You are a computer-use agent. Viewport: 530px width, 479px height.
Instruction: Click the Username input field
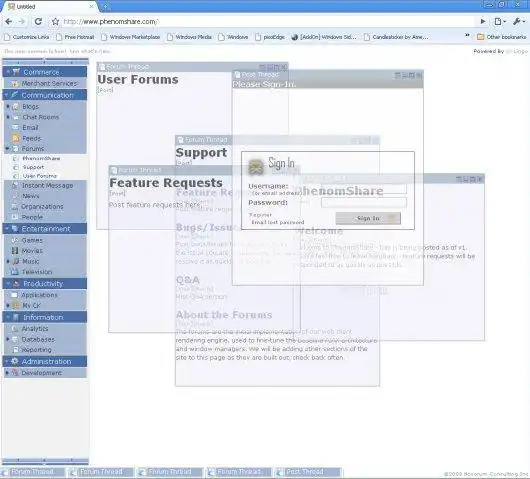pyautogui.click(x=364, y=188)
